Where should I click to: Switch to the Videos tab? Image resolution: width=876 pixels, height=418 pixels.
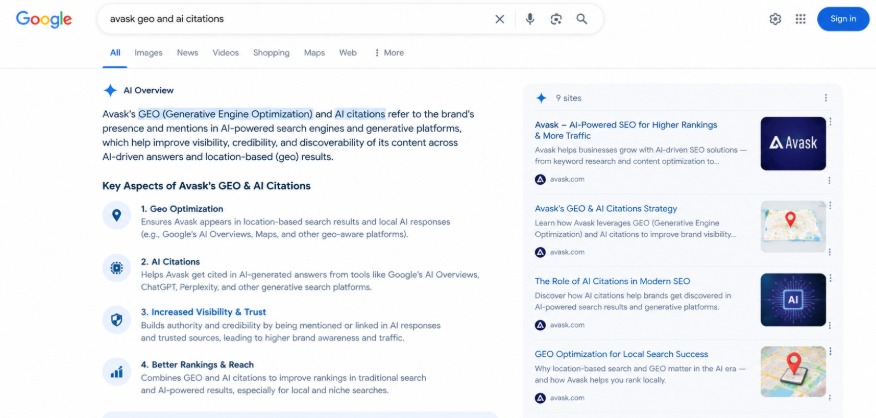(x=225, y=53)
